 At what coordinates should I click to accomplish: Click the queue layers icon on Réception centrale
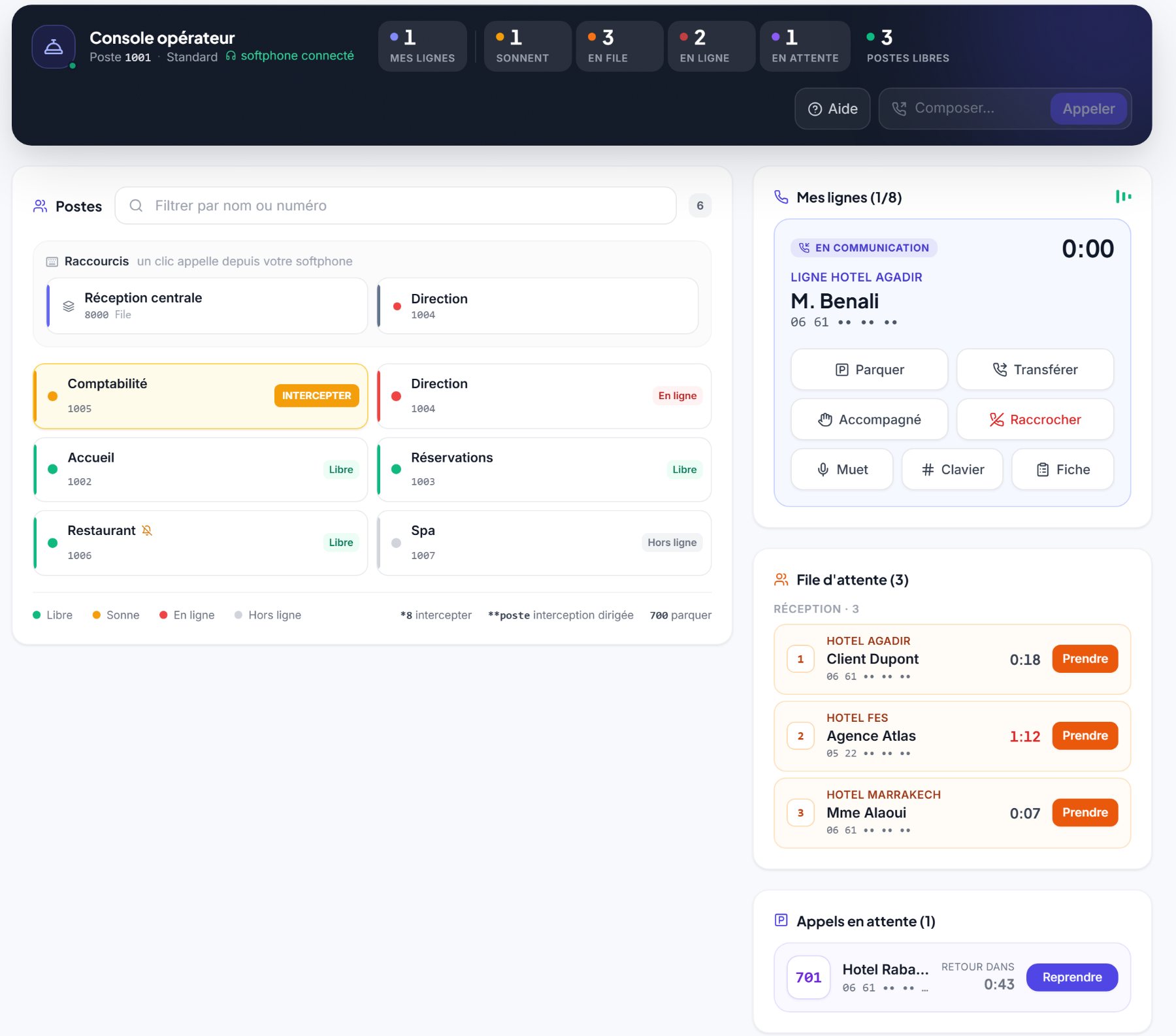click(x=69, y=306)
